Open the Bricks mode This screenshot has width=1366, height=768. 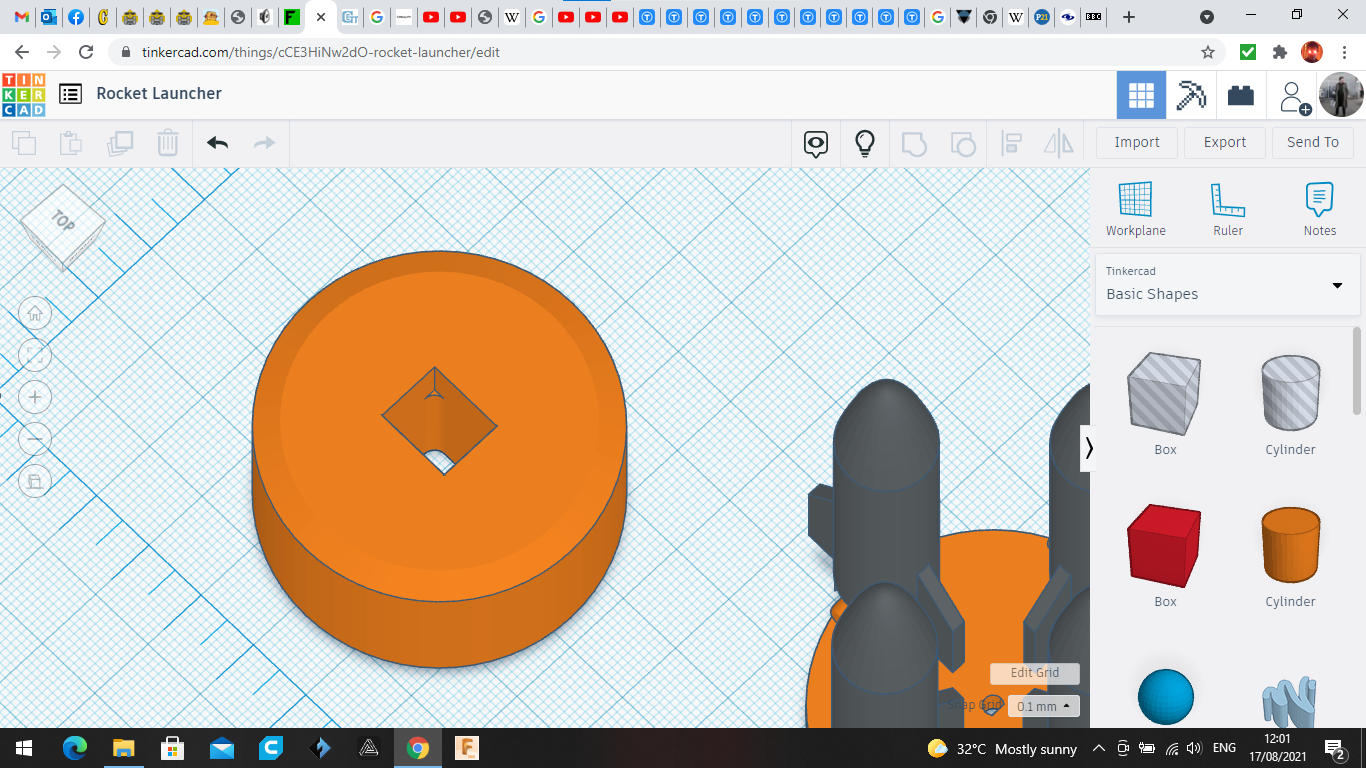click(x=1241, y=95)
